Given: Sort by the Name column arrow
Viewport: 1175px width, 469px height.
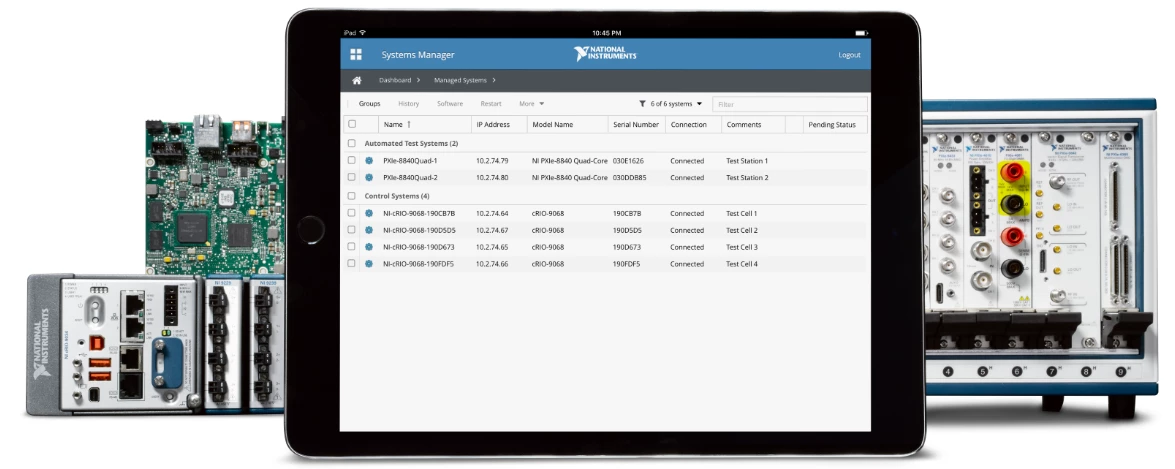Looking at the screenshot, I should point(409,124).
